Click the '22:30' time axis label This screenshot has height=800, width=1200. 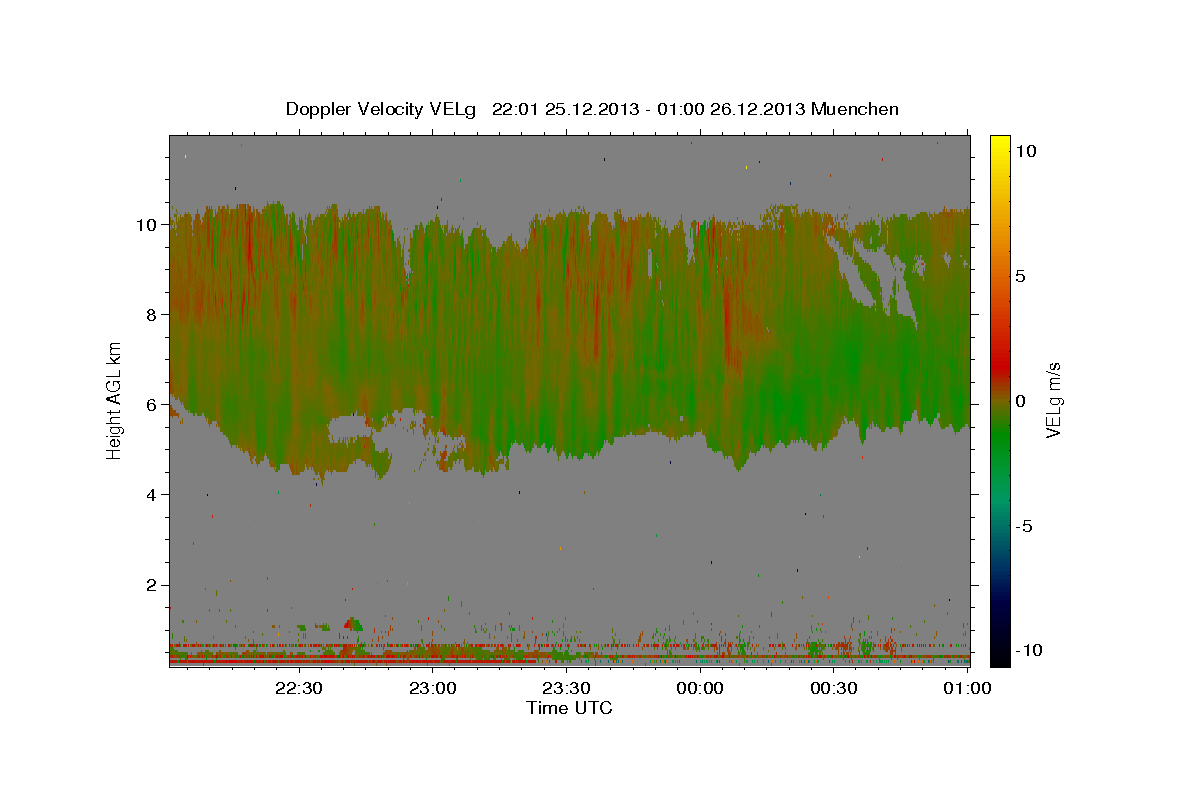tap(300, 688)
